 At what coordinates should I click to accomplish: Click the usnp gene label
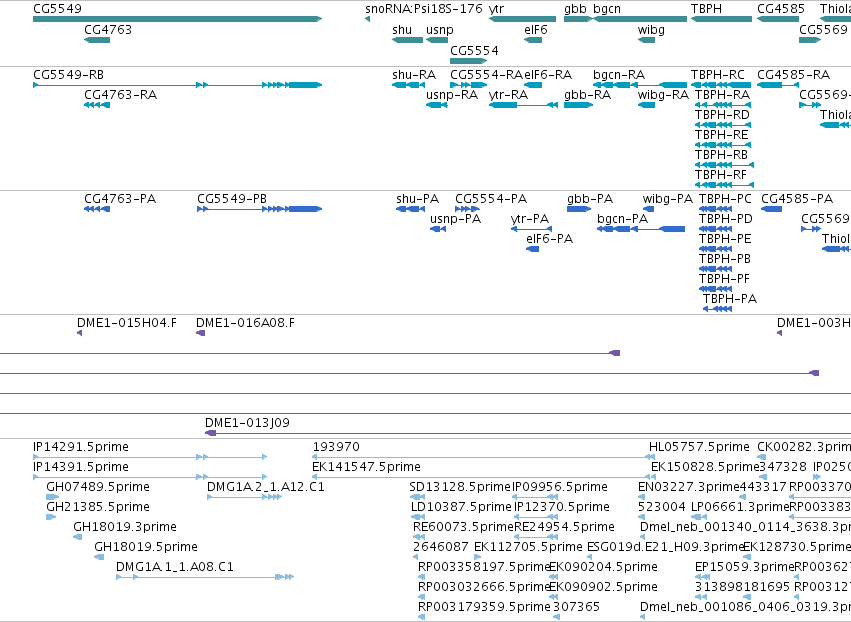pyautogui.click(x=440, y=30)
